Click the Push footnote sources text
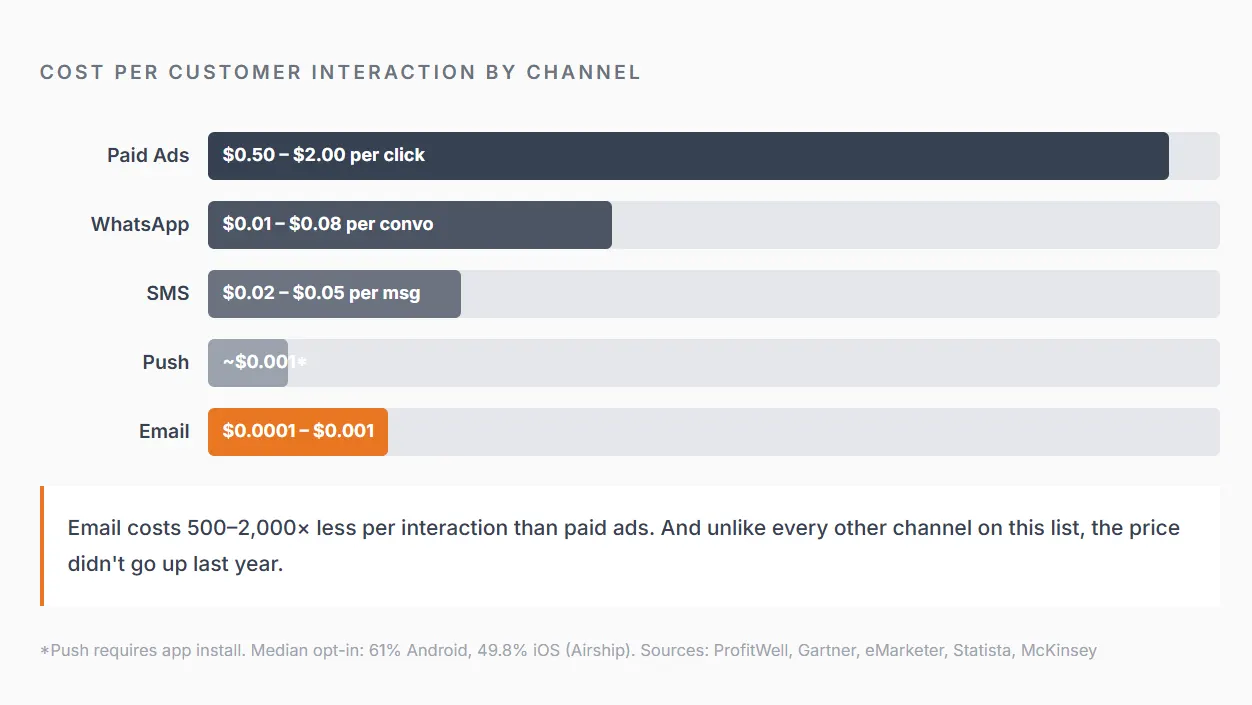Image resolution: width=1252 pixels, height=705 pixels. point(568,650)
